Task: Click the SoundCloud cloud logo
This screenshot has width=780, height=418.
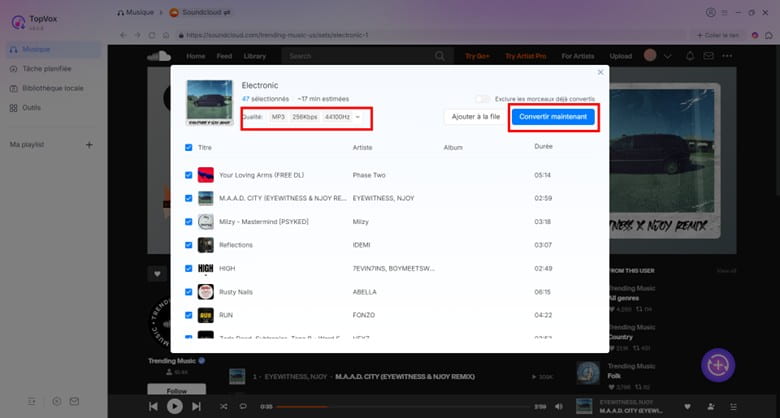Action: (159, 56)
